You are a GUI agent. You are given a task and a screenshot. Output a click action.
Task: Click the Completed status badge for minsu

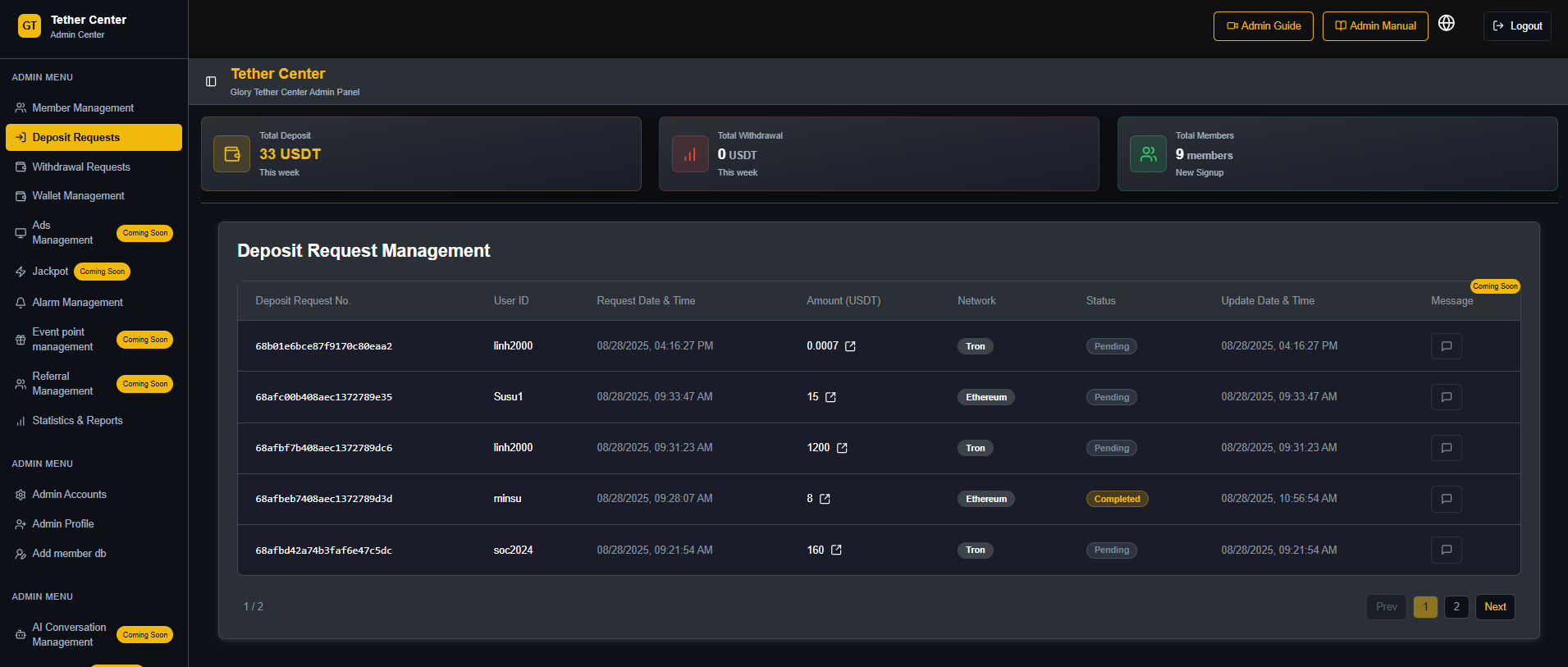point(1117,499)
